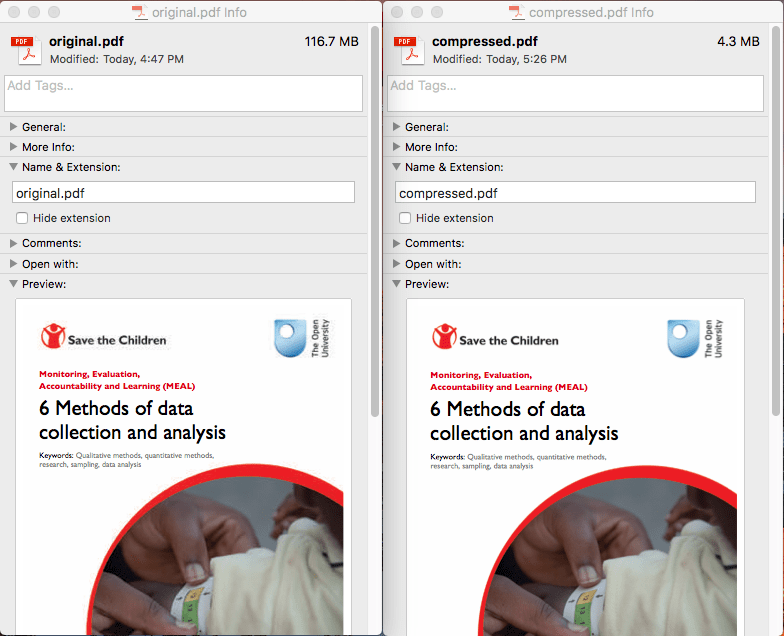Click the compressed.pdf cover page preview
The height and width of the screenshot is (636, 784).
point(576,466)
